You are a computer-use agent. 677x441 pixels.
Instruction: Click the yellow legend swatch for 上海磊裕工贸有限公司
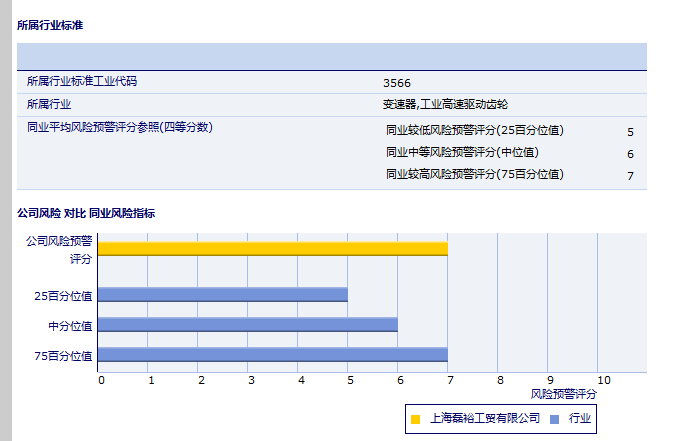[415, 419]
